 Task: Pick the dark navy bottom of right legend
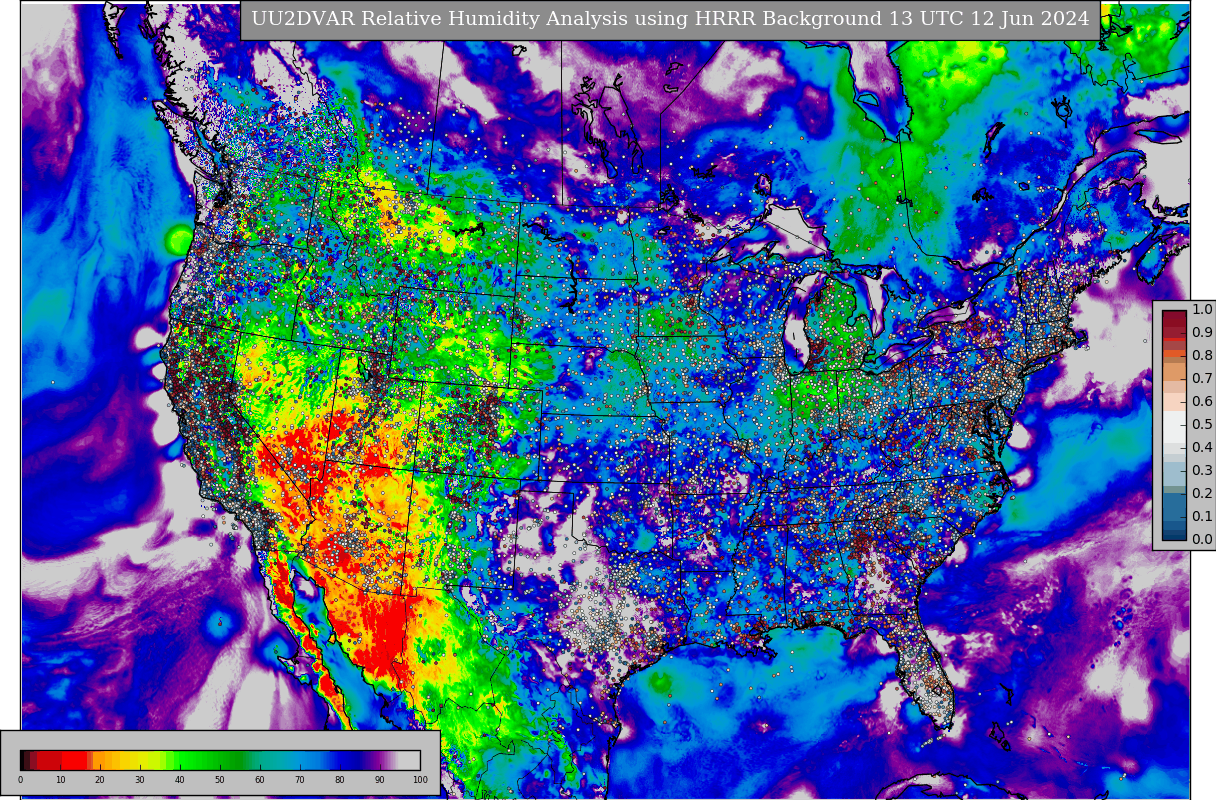(1174, 536)
